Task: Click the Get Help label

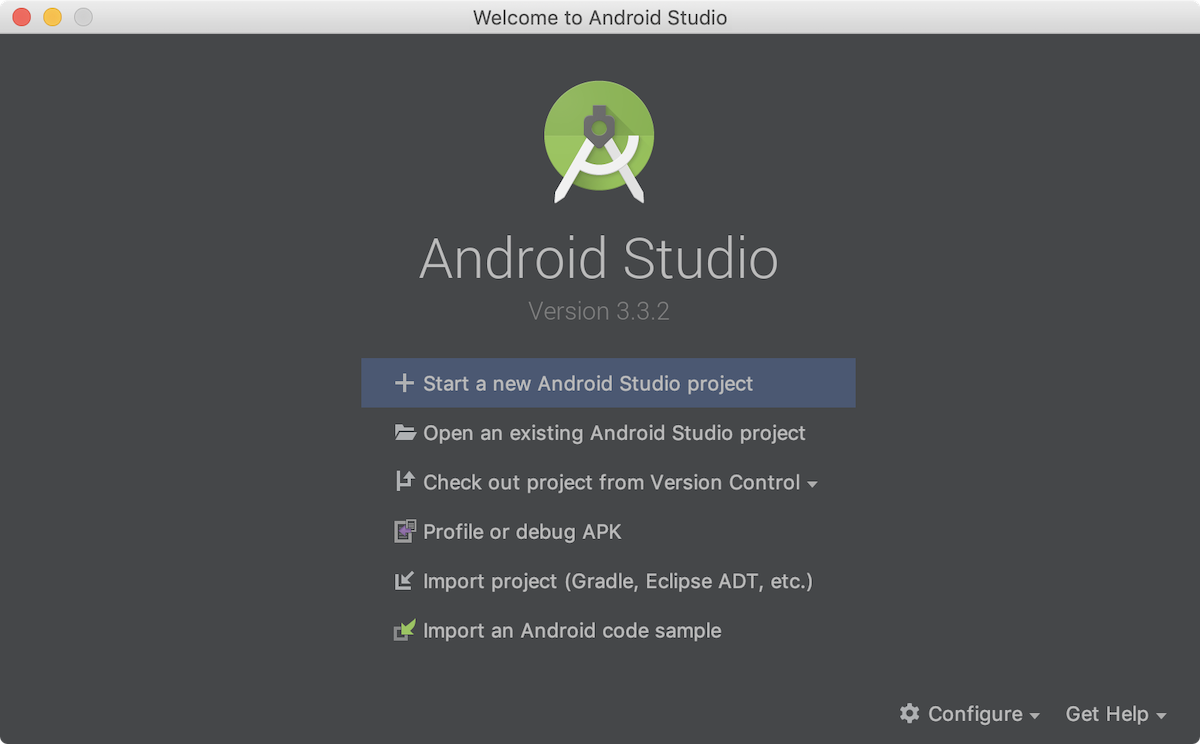Action: click(x=1108, y=714)
